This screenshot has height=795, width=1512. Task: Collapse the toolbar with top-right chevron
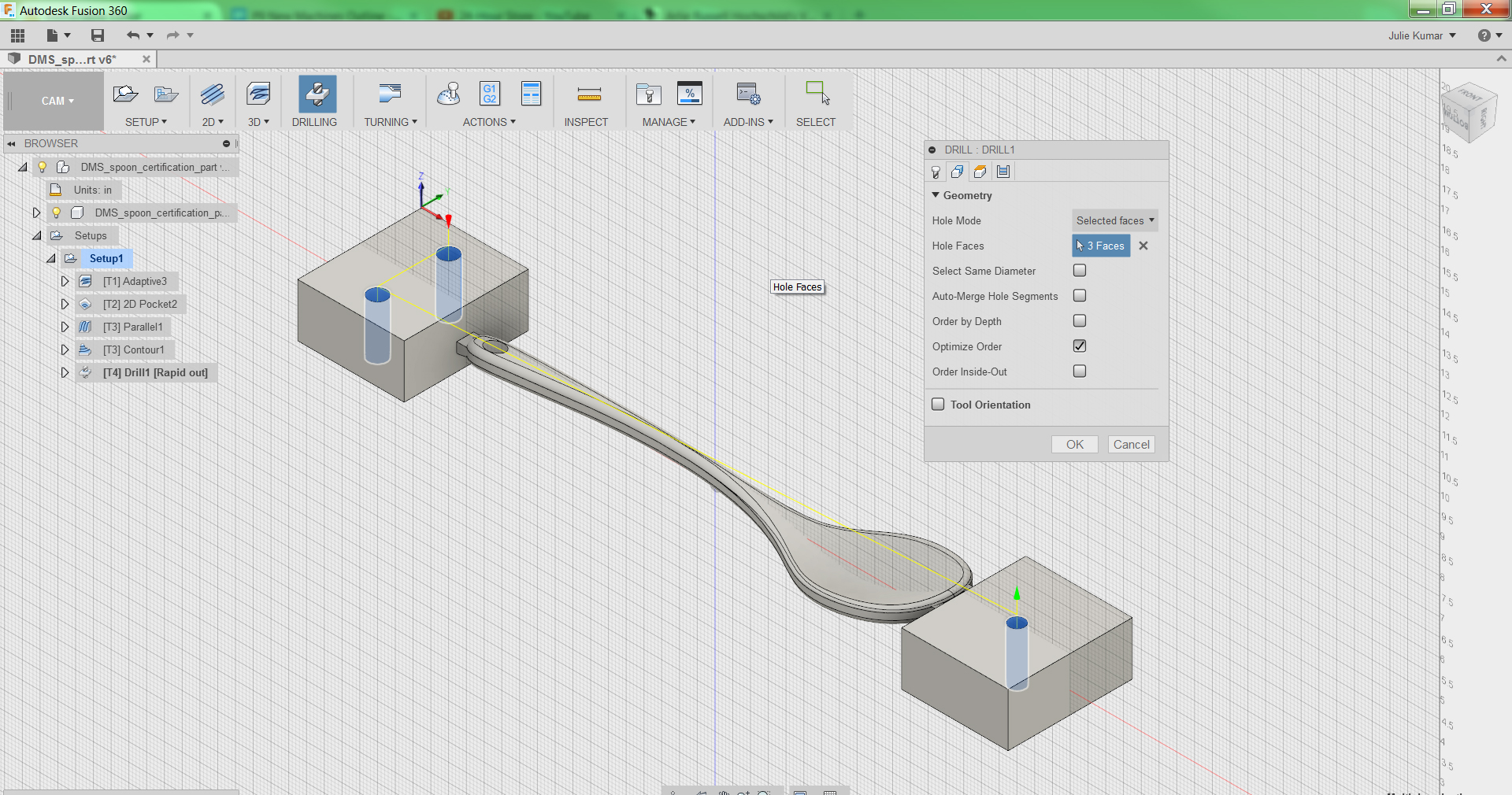(1501, 59)
